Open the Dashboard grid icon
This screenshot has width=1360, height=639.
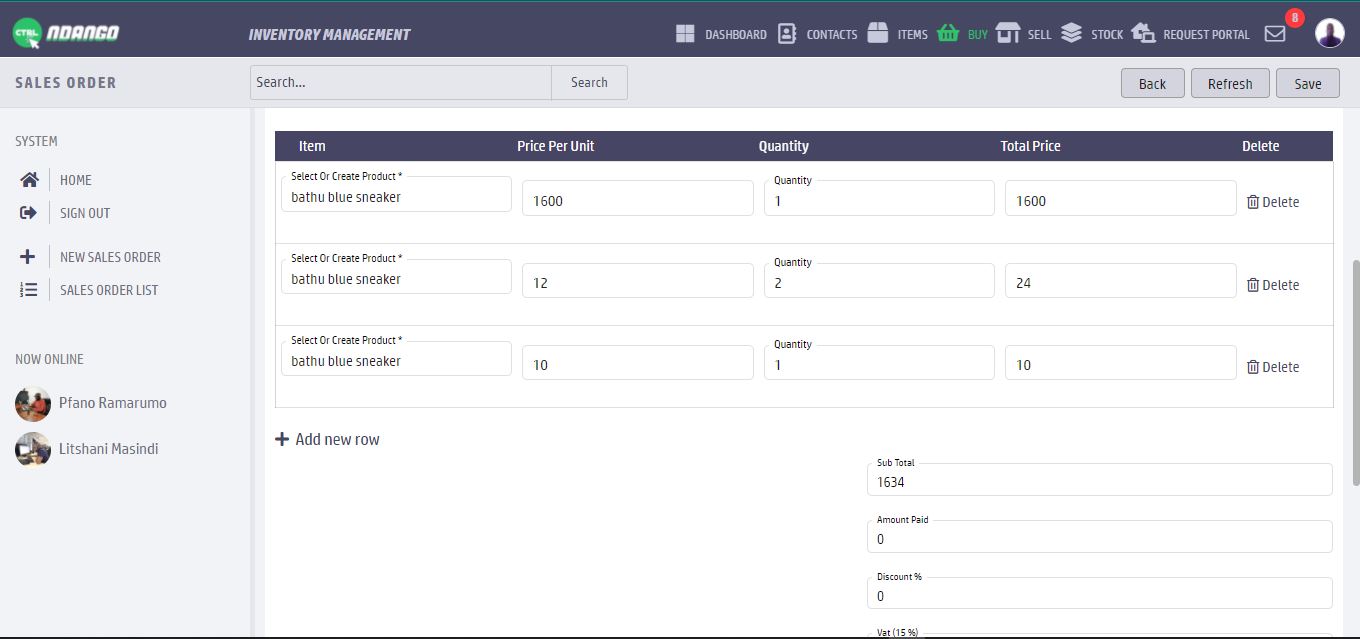(685, 34)
